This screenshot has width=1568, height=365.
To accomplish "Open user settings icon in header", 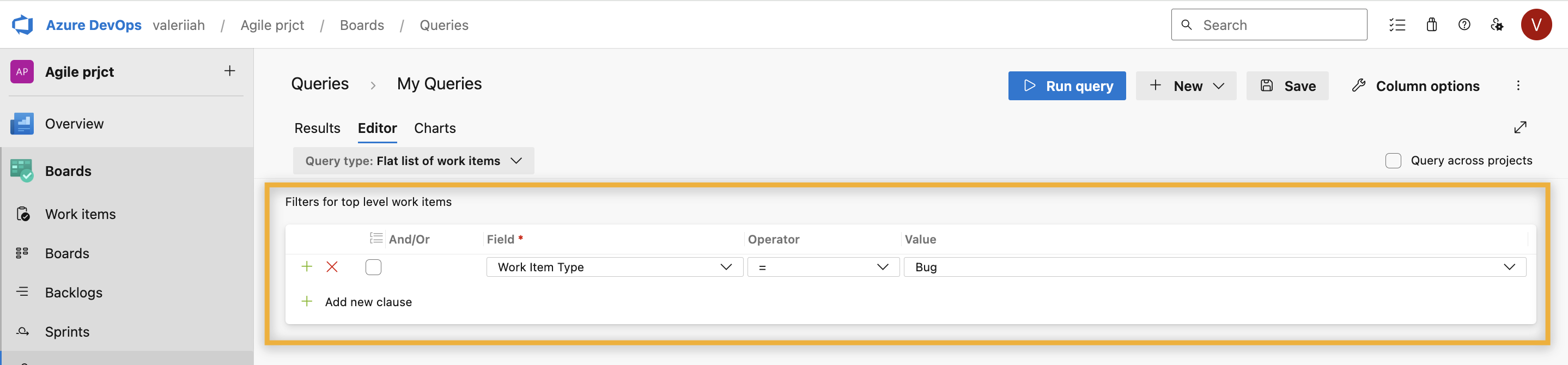I will point(1497,25).
